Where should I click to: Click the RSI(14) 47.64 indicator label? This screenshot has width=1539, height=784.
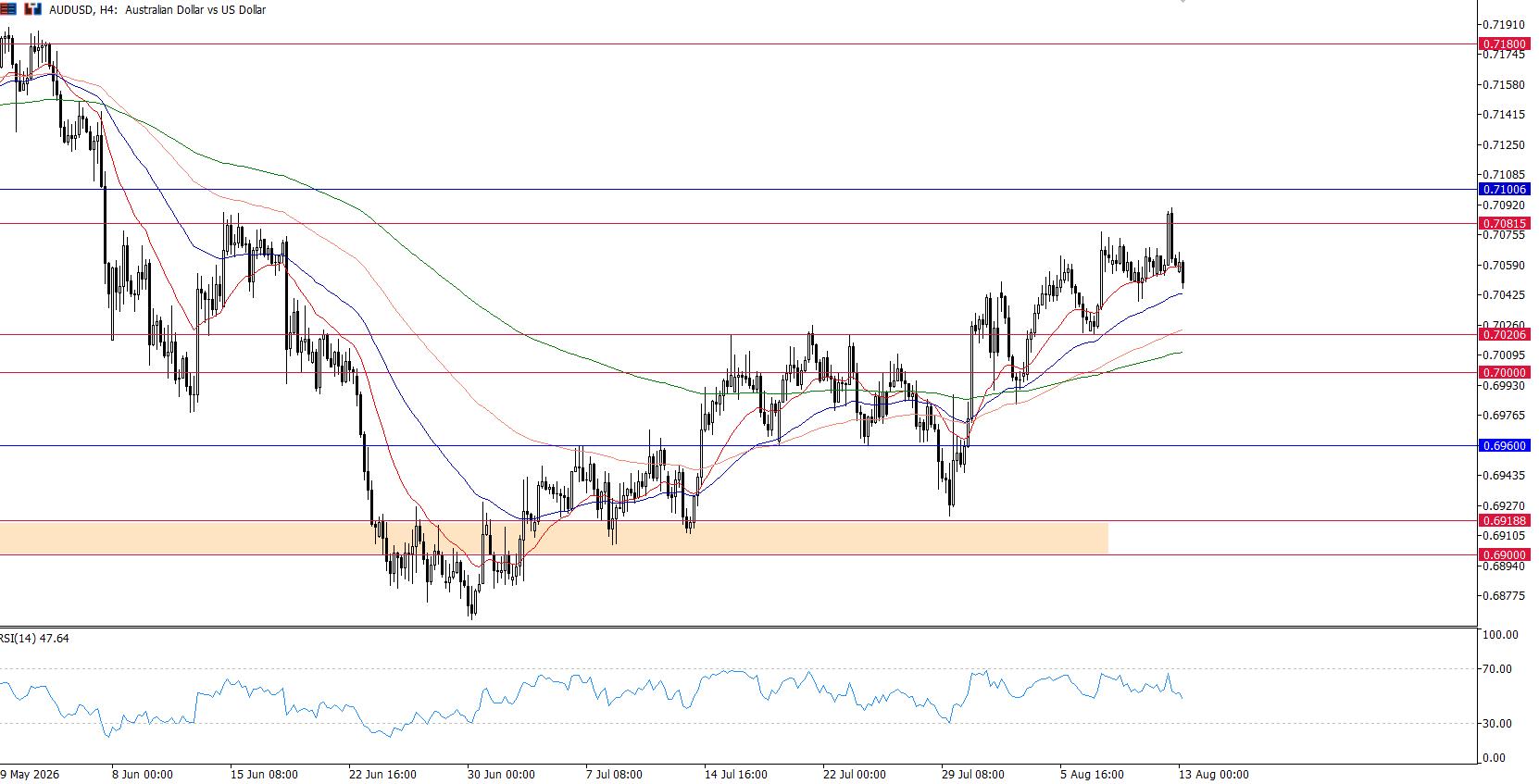click(35, 639)
